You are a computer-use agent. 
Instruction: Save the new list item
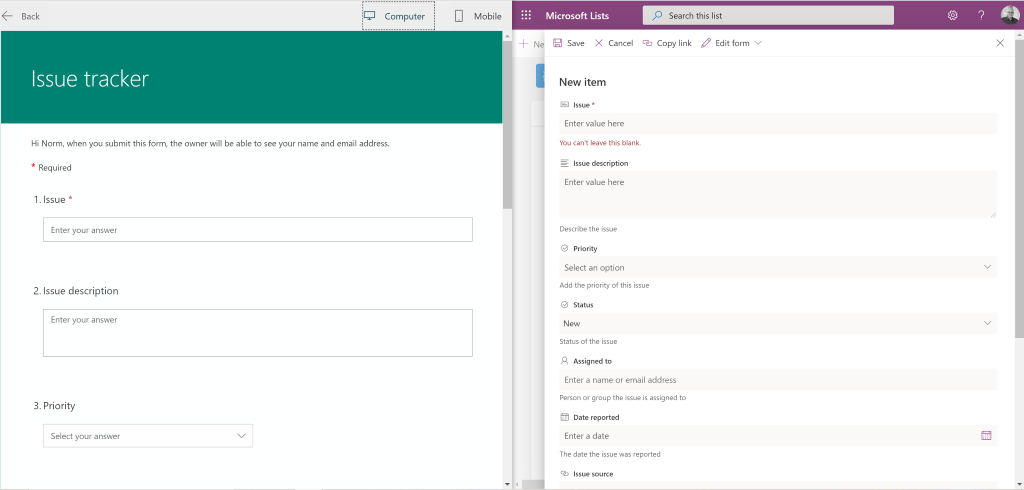coord(569,43)
